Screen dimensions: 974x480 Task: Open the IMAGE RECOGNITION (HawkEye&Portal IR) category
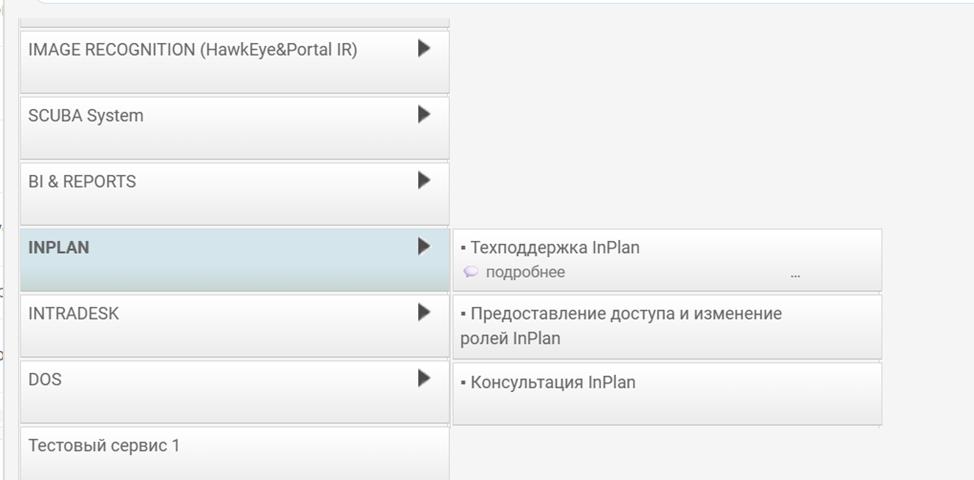tap(193, 50)
